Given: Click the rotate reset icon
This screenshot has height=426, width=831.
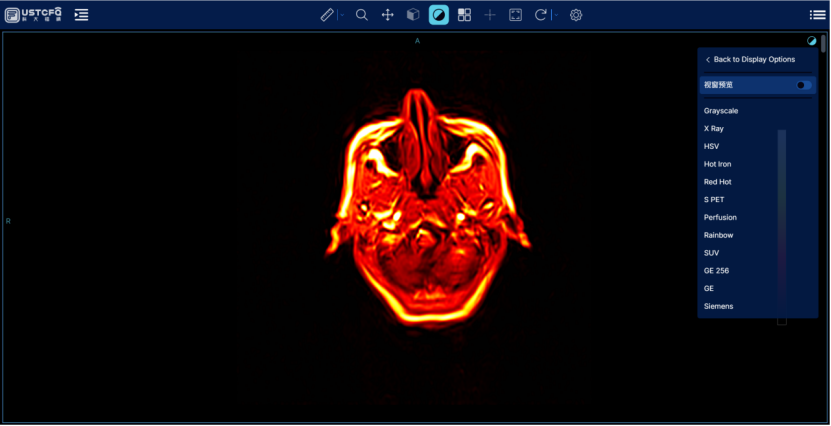Looking at the screenshot, I should tap(541, 15).
